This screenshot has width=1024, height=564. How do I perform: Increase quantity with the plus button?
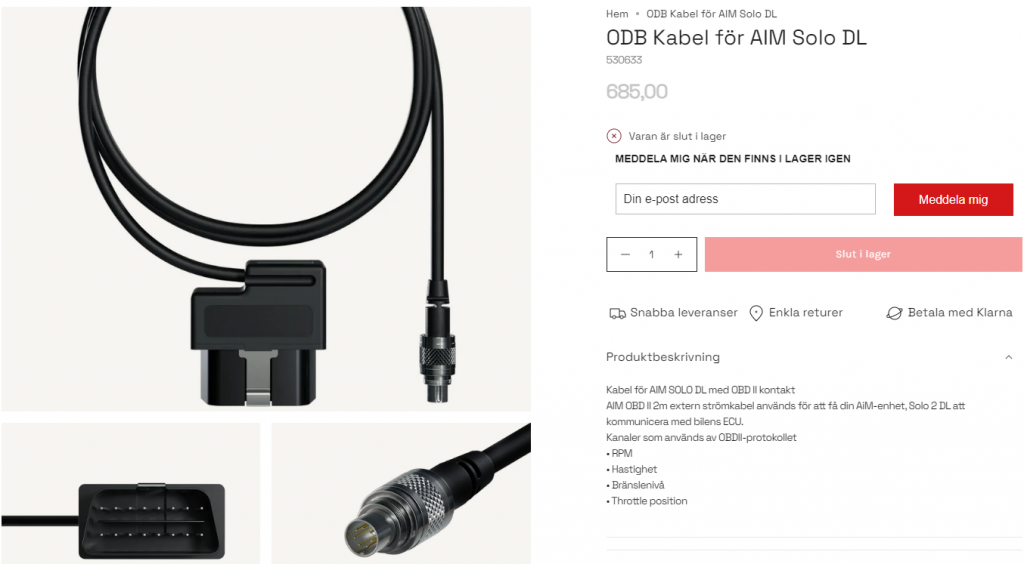coord(678,255)
